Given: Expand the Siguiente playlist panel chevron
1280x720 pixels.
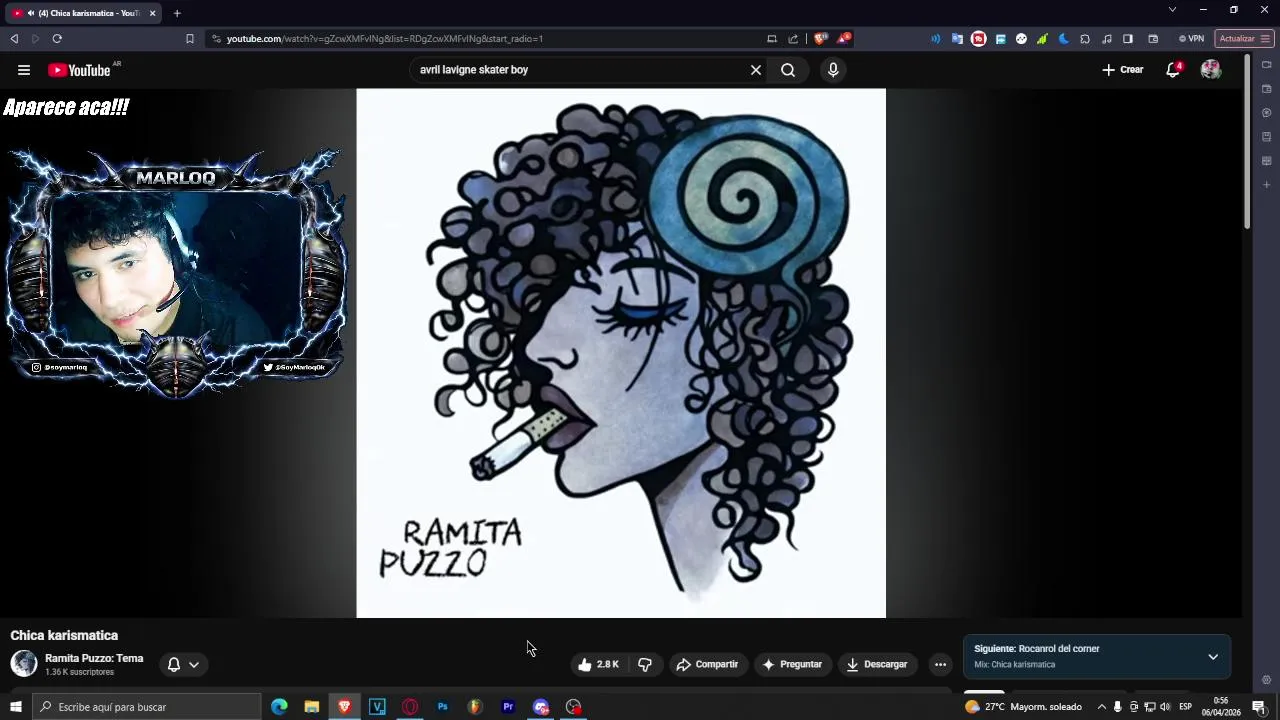Looking at the screenshot, I should (1213, 657).
